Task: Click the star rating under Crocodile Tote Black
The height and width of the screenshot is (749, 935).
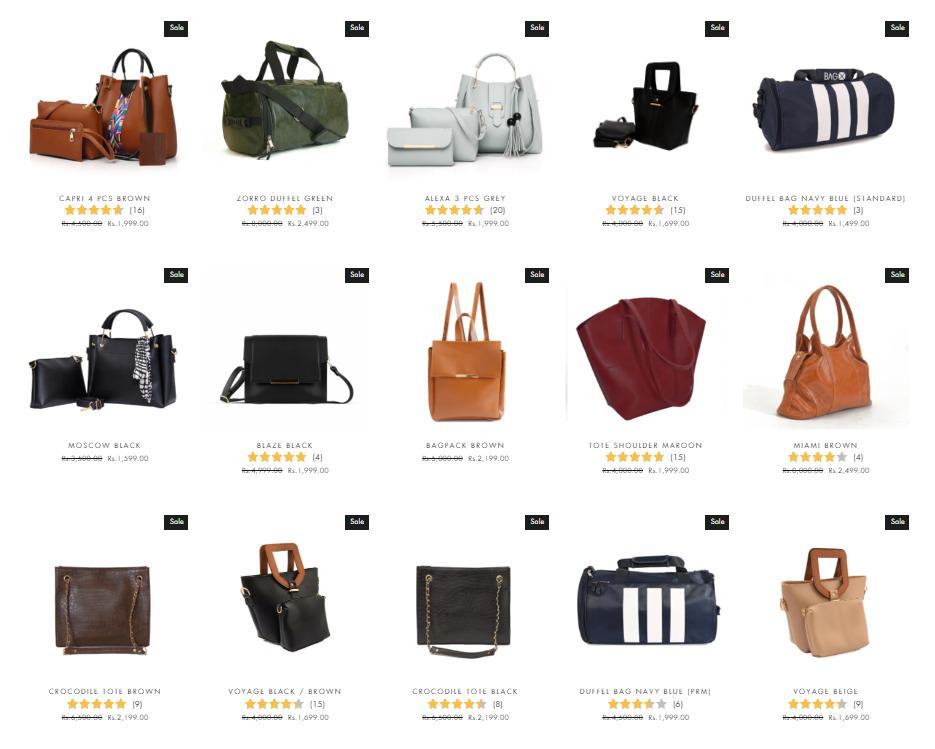Action: [457, 704]
